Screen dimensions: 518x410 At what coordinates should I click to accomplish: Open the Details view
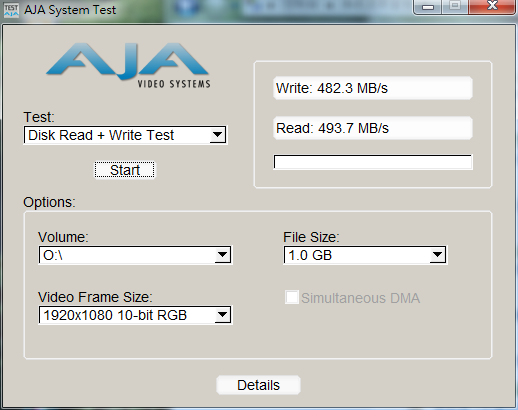click(x=258, y=385)
